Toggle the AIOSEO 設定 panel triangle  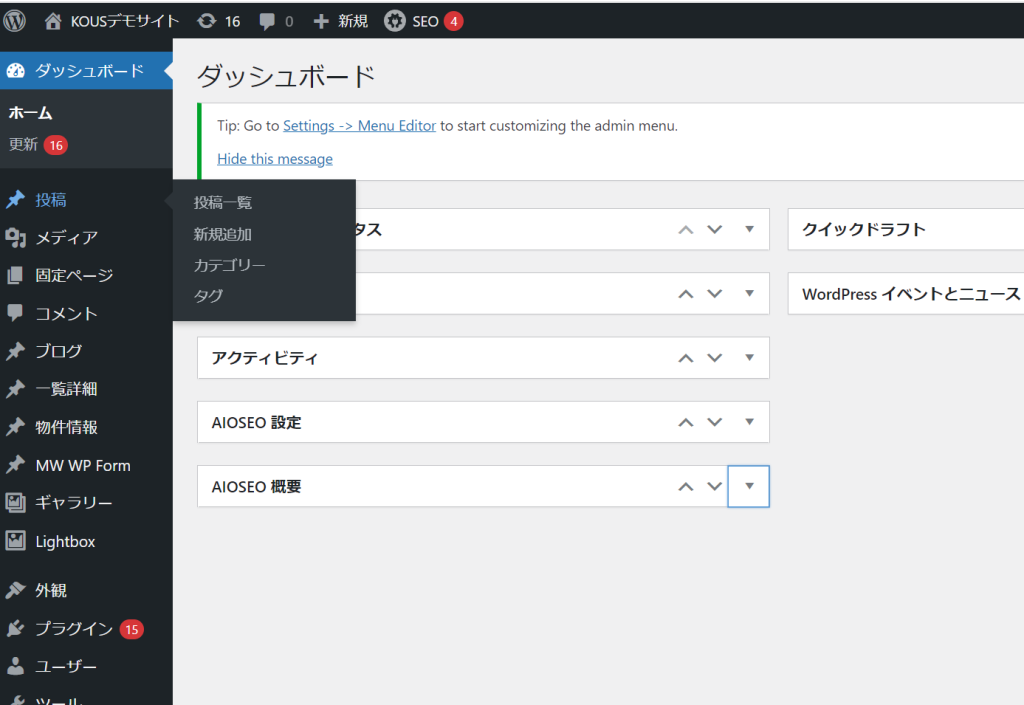point(749,422)
